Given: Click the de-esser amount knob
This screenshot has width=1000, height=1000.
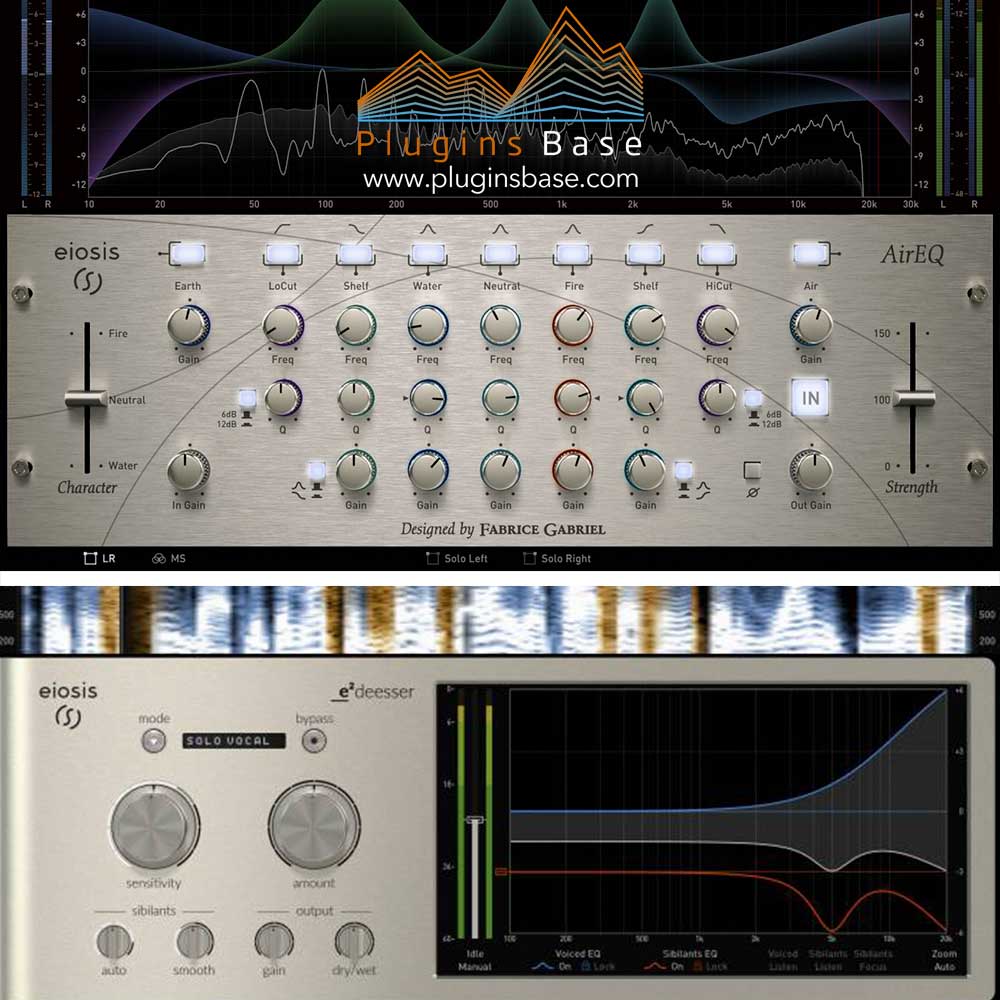Looking at the screenshot, I should (314, 827).
